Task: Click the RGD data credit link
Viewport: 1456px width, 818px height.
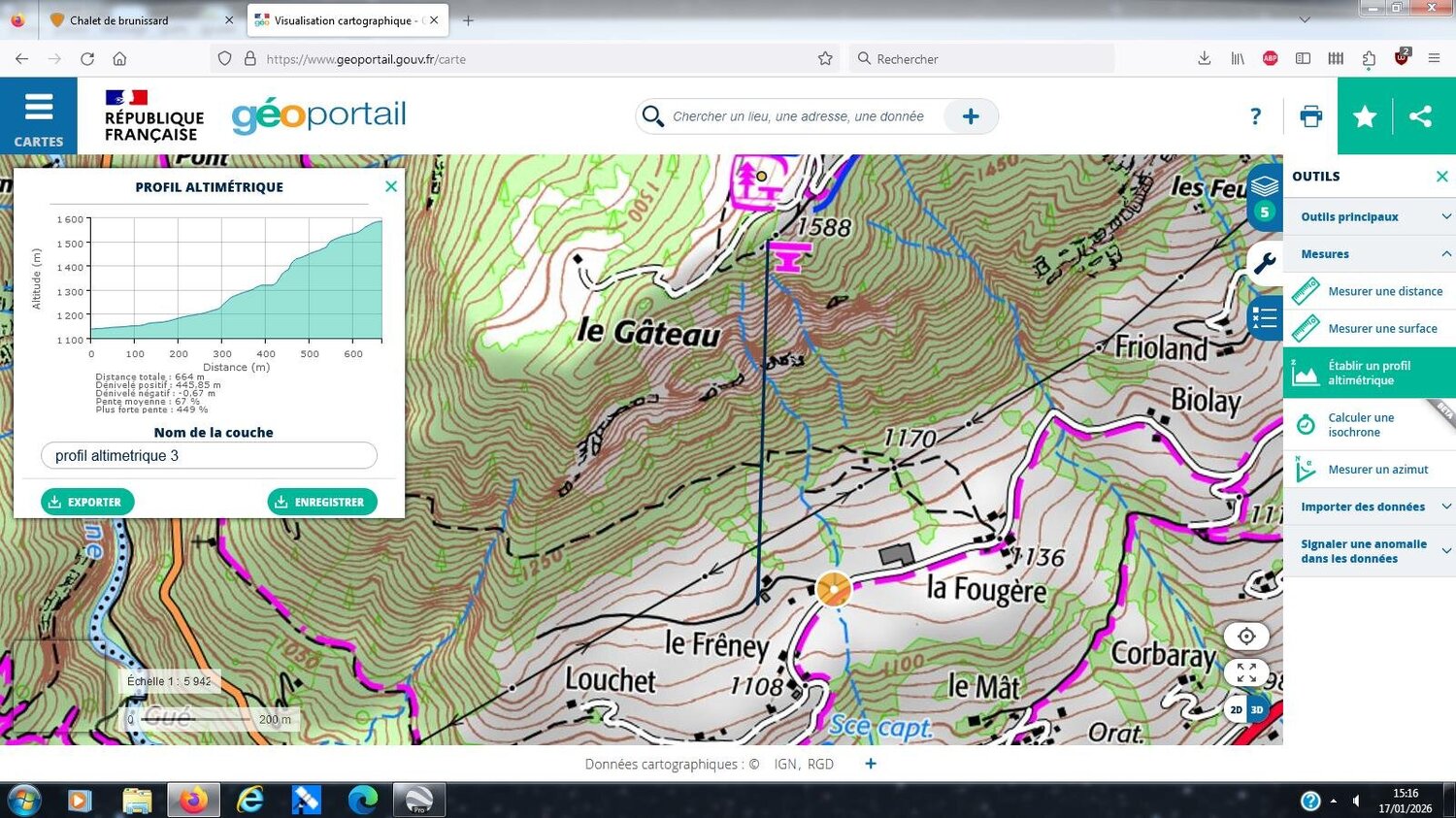Action: click(x=820, y=764)
